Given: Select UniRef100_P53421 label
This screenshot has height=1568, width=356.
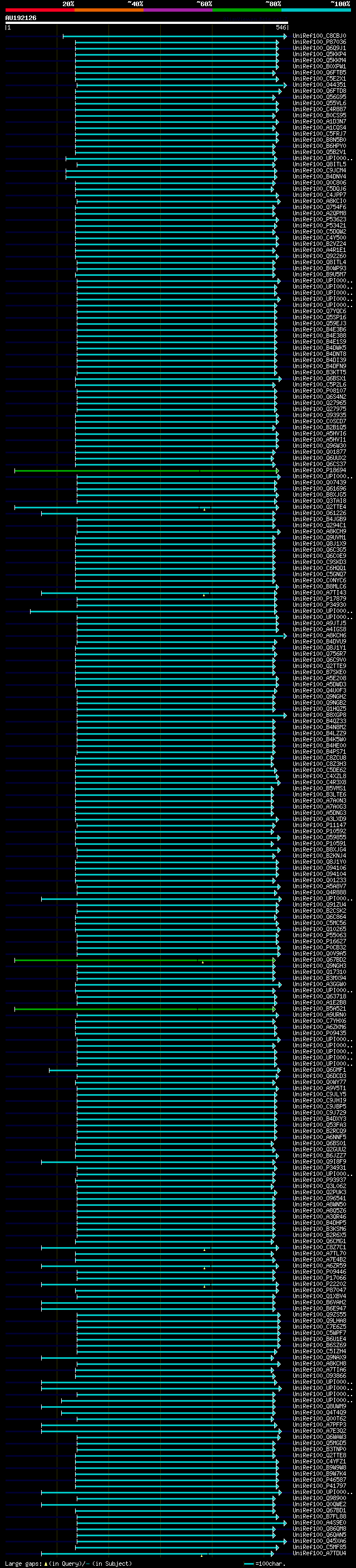Looking at the screenshot, I should pos(319,226).
